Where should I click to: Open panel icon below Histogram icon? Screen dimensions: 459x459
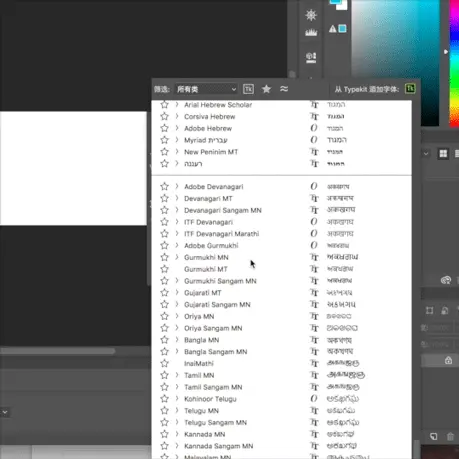click(311, 57)
